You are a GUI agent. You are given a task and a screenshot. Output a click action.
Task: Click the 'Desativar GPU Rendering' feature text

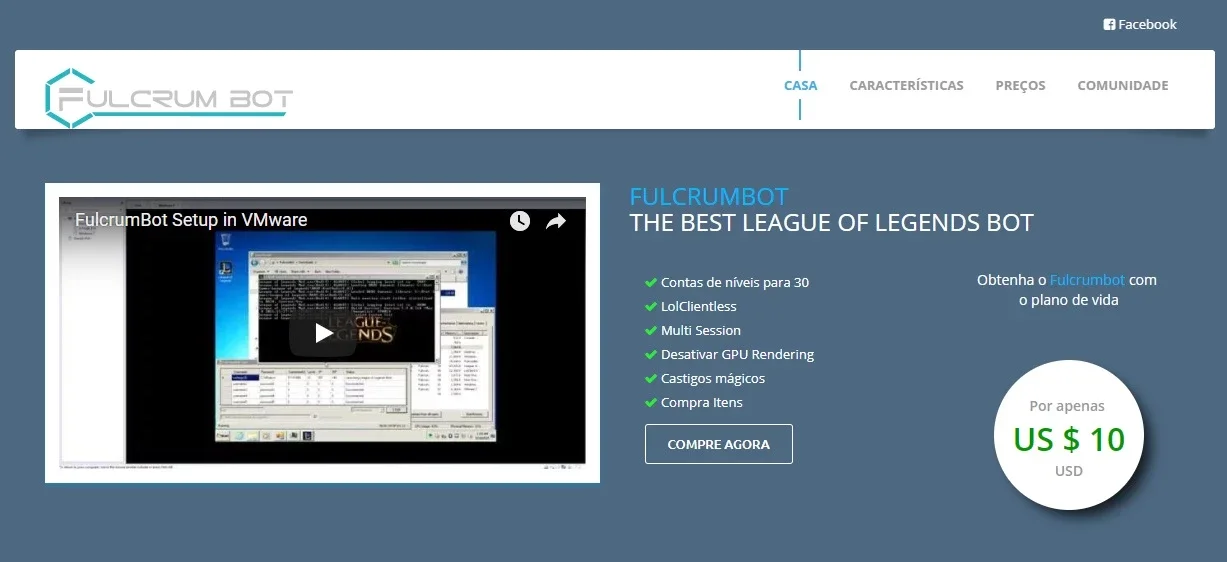pyautogui.click(x=737, y=354)
